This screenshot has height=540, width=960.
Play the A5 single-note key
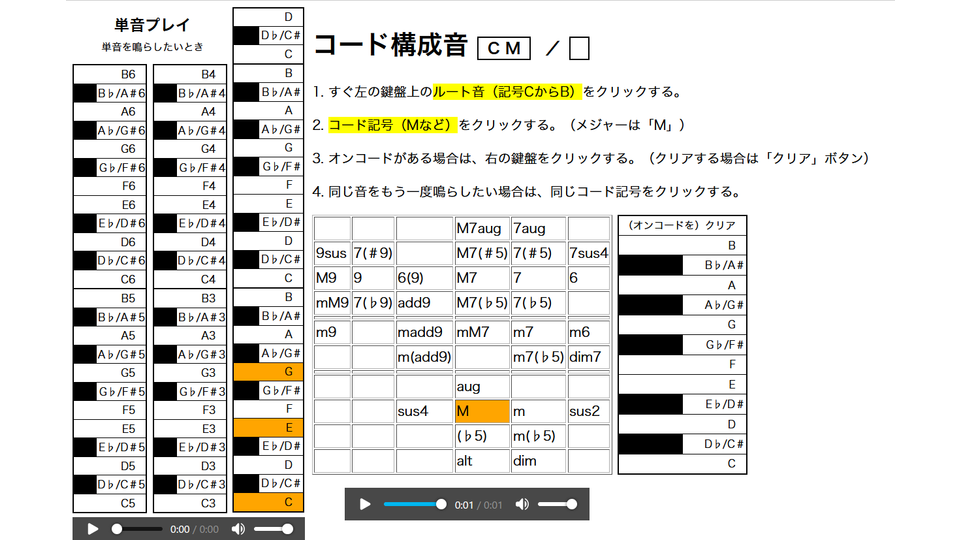pos(110,336)
